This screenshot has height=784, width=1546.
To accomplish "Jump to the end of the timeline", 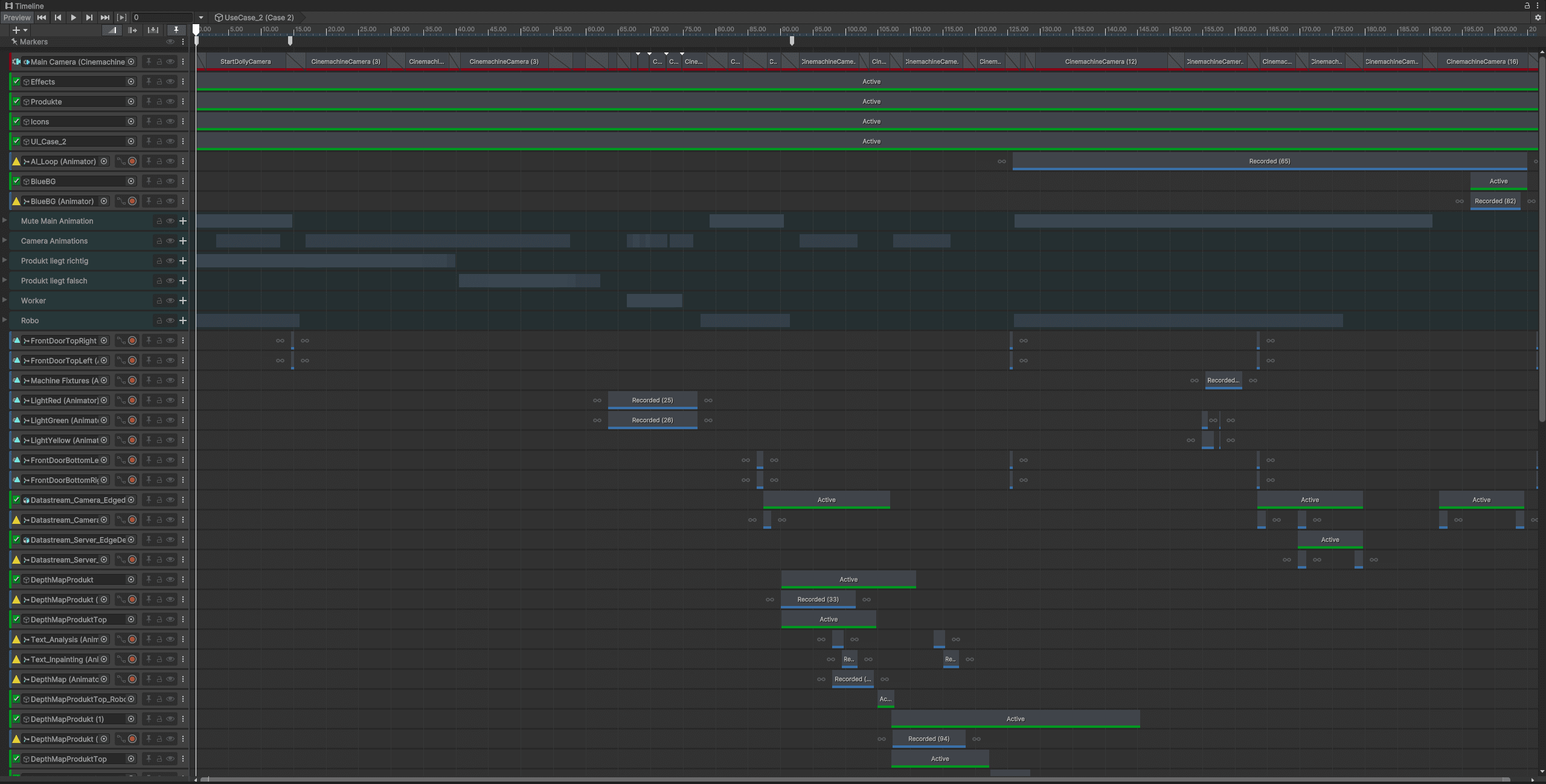I will pyautogui.click(x=105, y=18).
